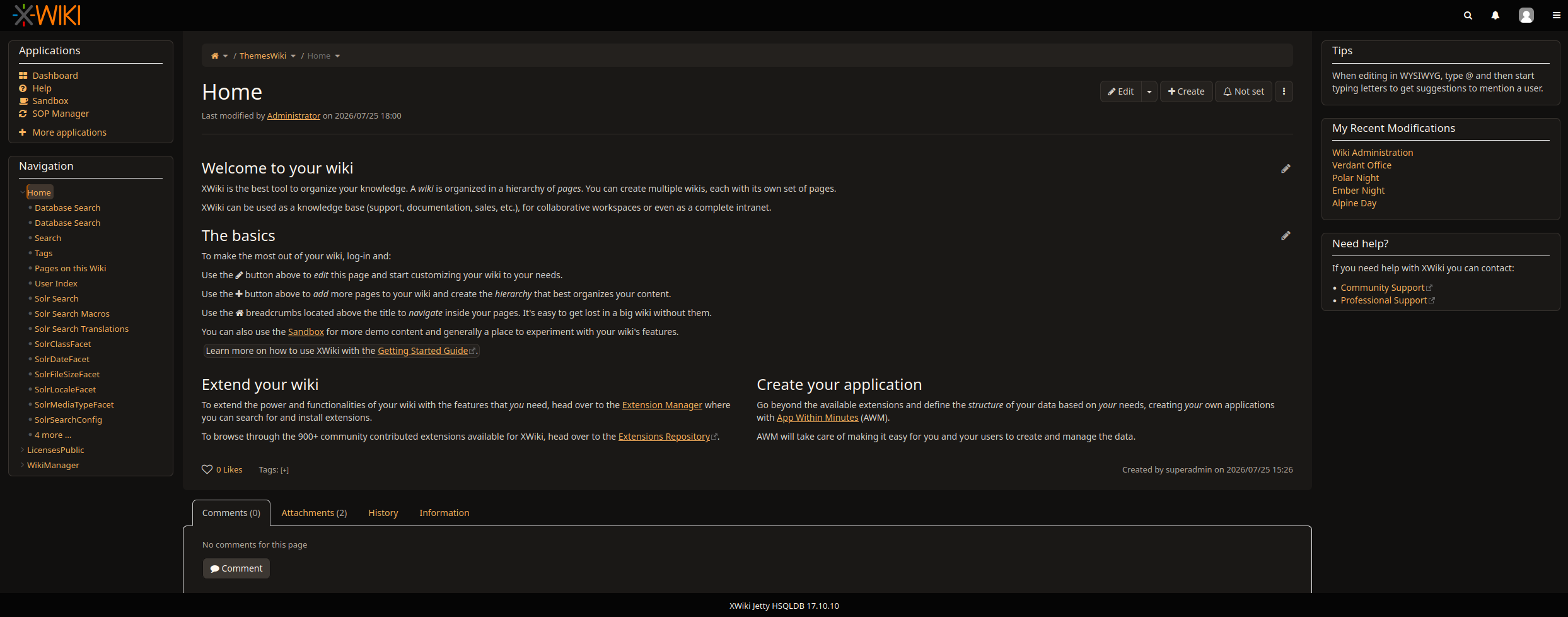Toggle the Not set notification watch button

click(x=1243, y=91)
